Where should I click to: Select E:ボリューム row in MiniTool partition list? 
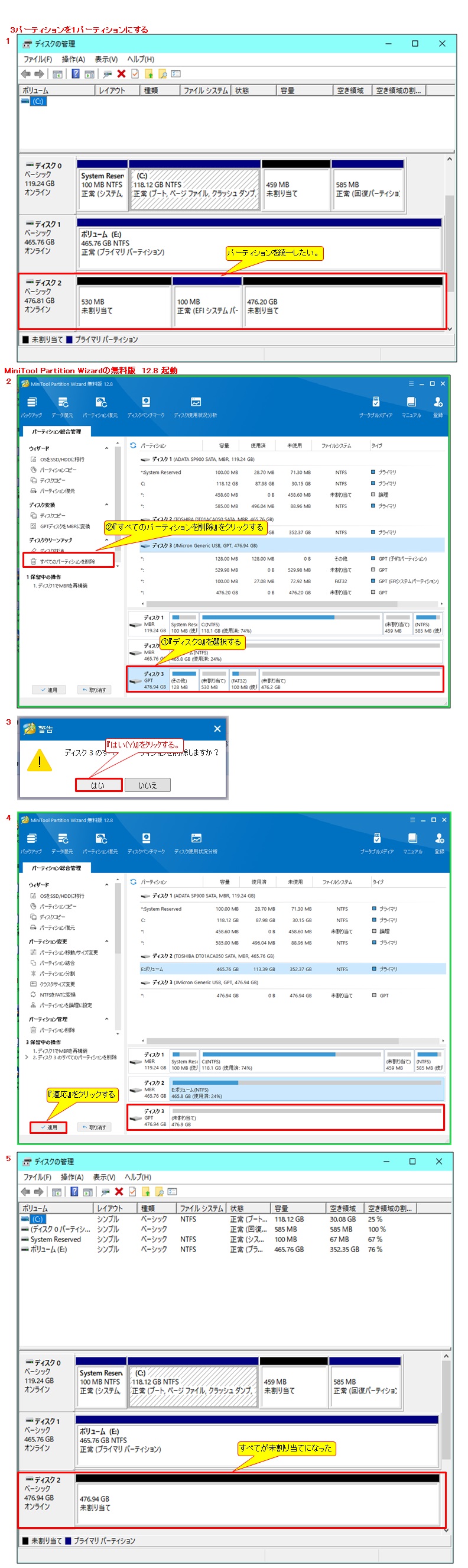tap(293, 969)
